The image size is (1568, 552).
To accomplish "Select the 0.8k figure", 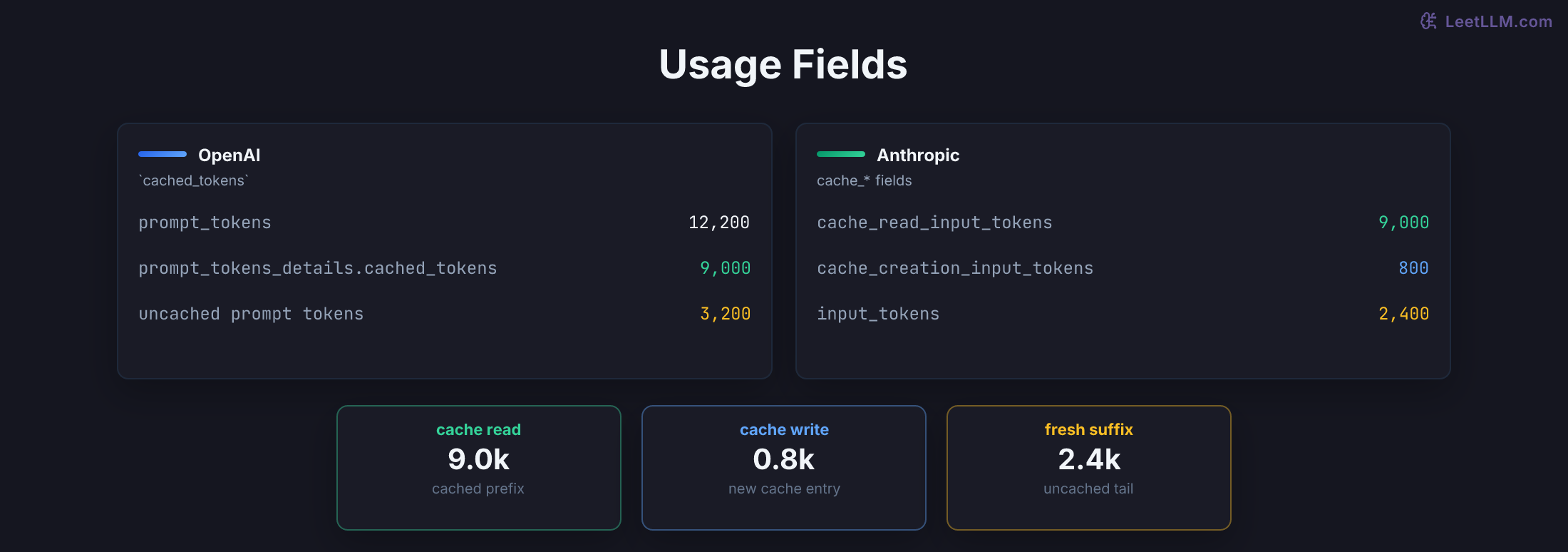I will 784,459.
